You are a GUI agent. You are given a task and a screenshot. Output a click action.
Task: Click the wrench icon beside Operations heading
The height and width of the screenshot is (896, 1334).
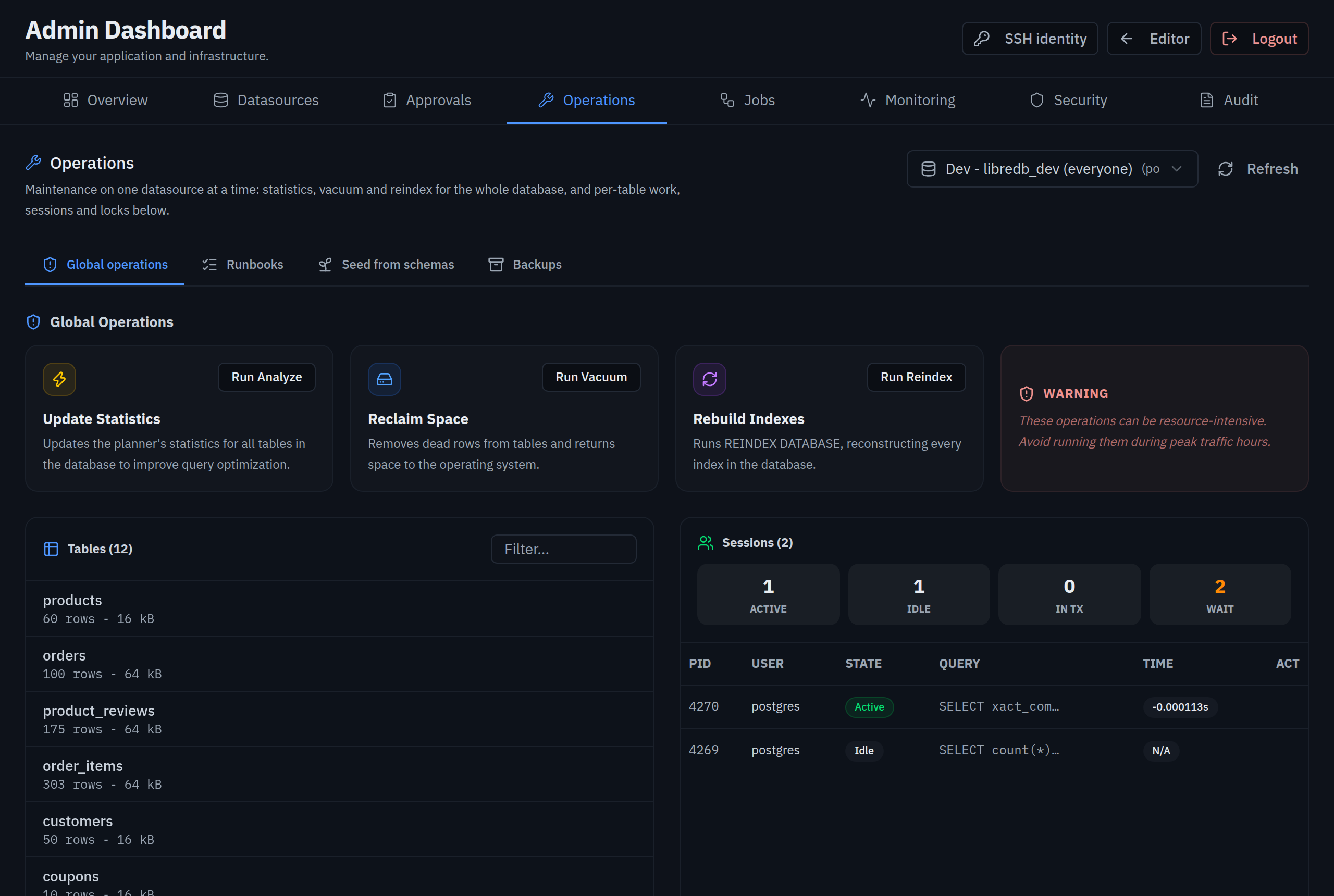pyautogui.click(x=33, y=163)
